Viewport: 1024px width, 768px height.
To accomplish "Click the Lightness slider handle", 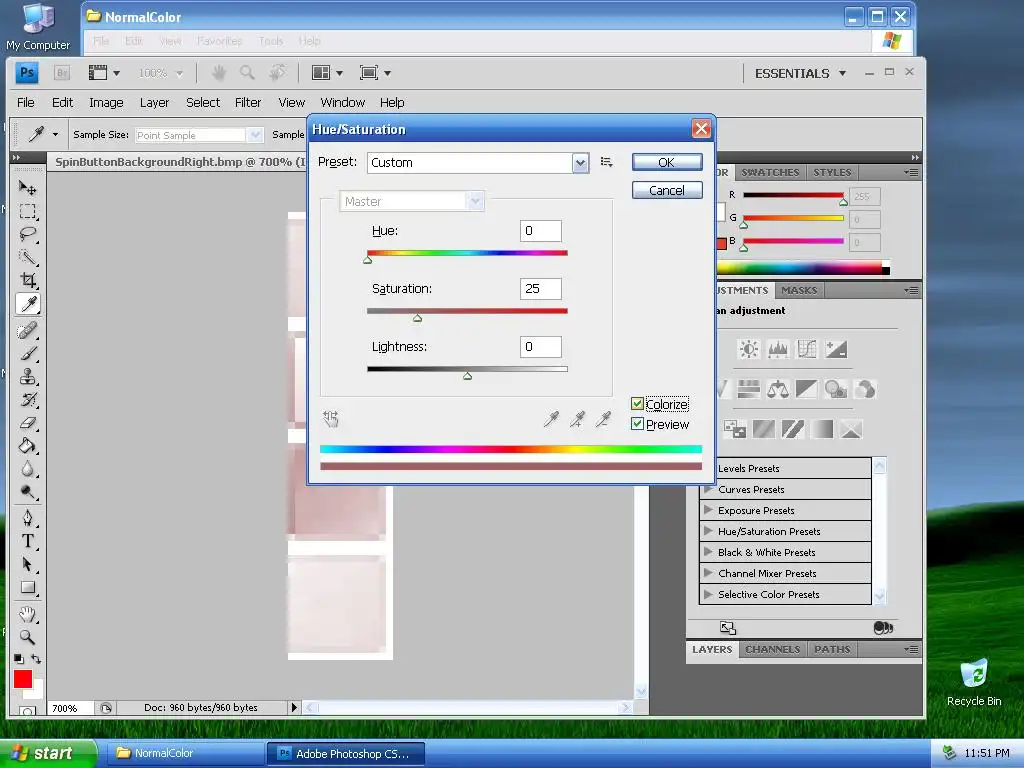I will [468, 376].
